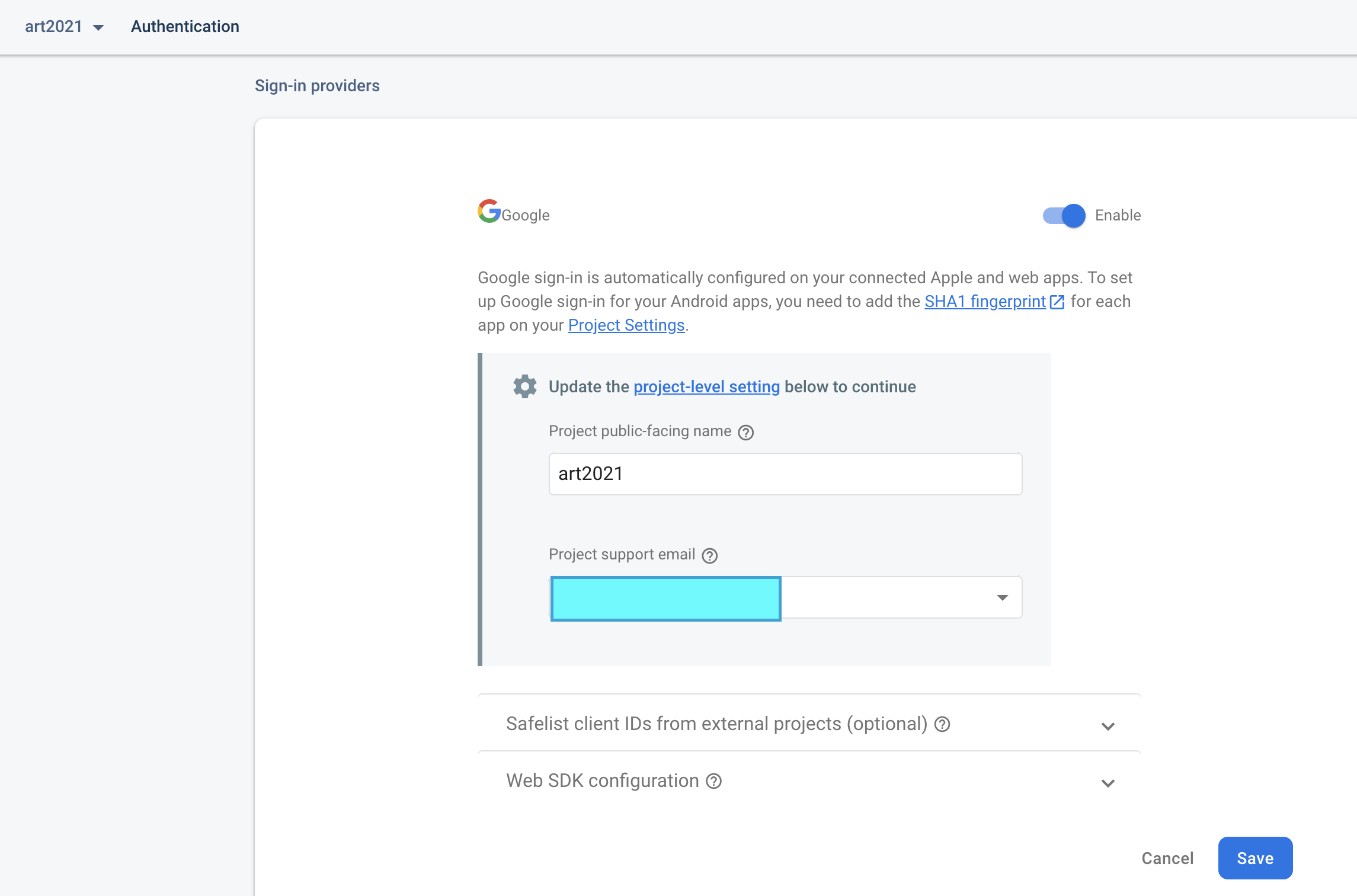Click help icon beside Safelist client IDs
Screen dimensions: 1357x896
[942, 724]
